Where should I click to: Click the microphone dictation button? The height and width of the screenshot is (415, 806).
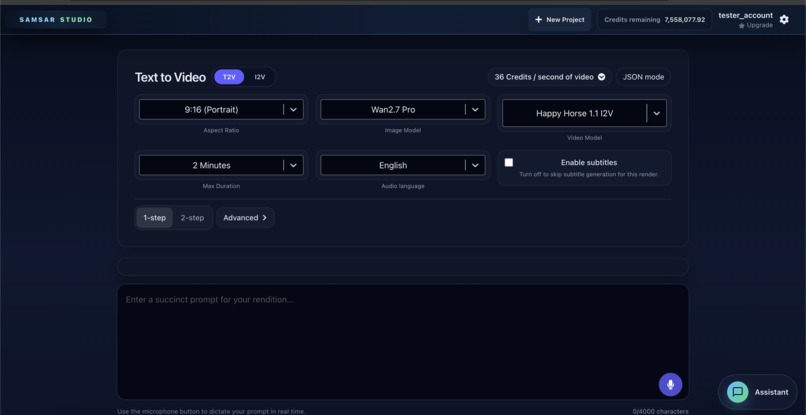670,385
